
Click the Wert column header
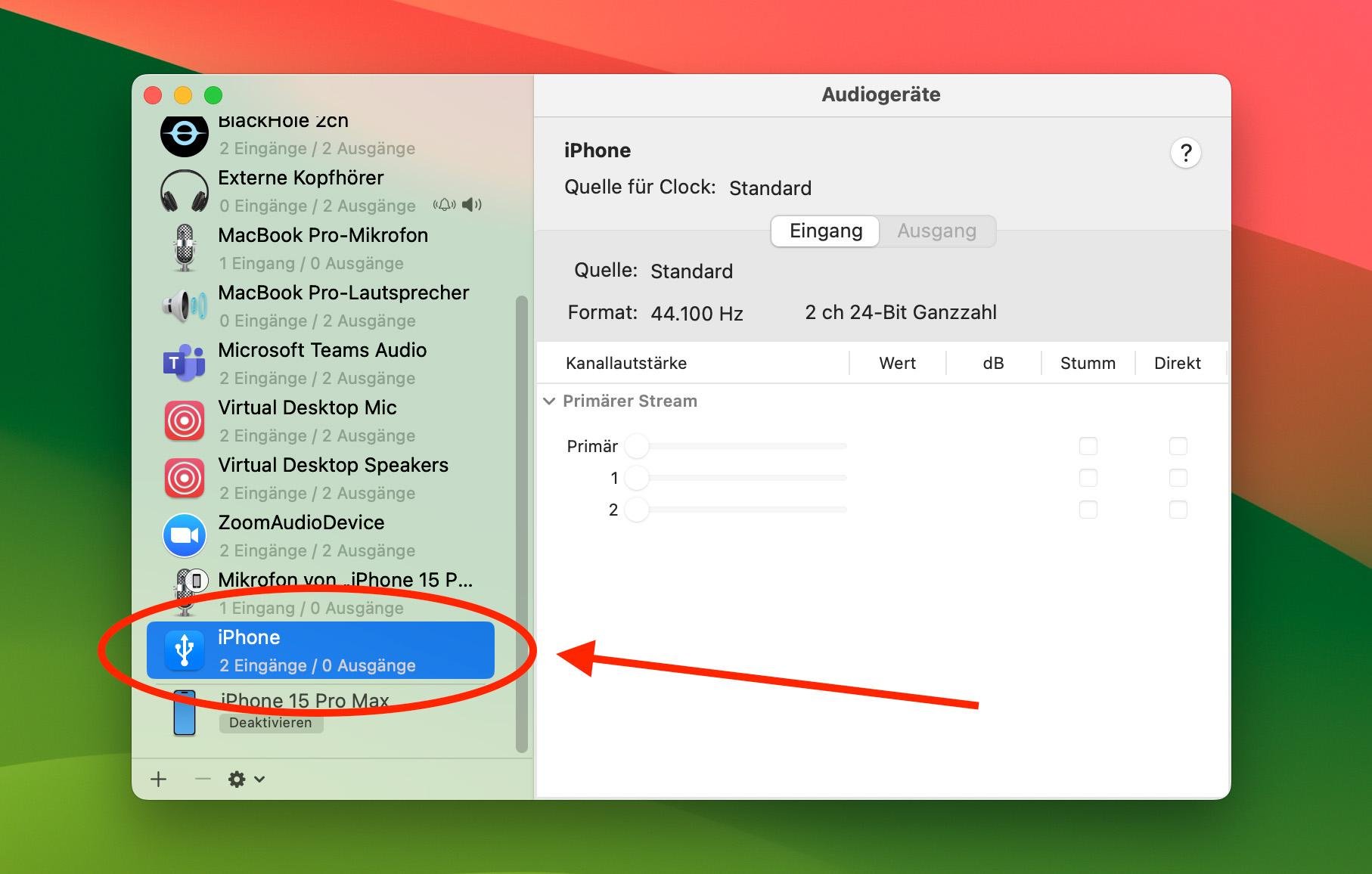pyautogui.click(x=897, y=363)
